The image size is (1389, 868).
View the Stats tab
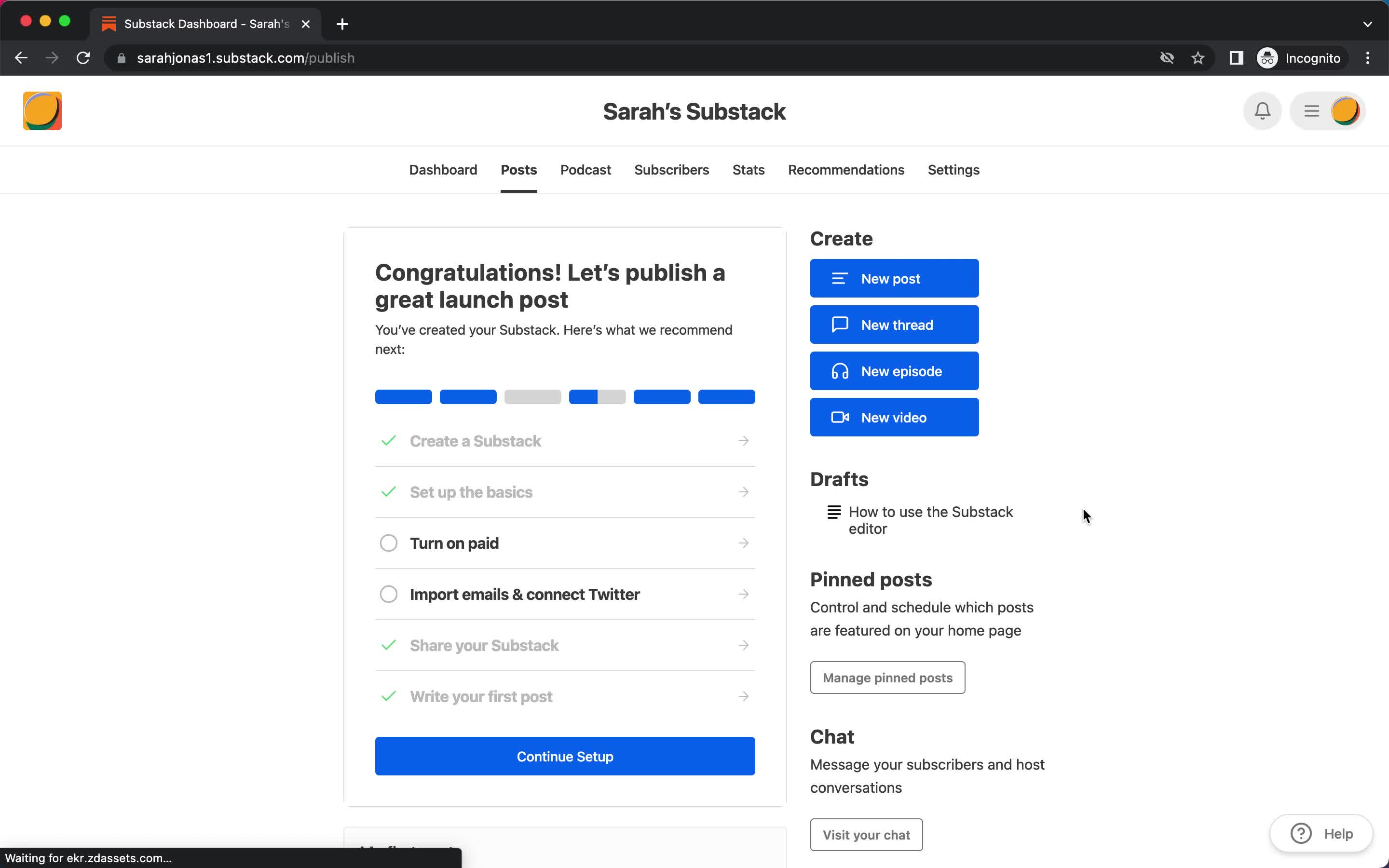749,170
